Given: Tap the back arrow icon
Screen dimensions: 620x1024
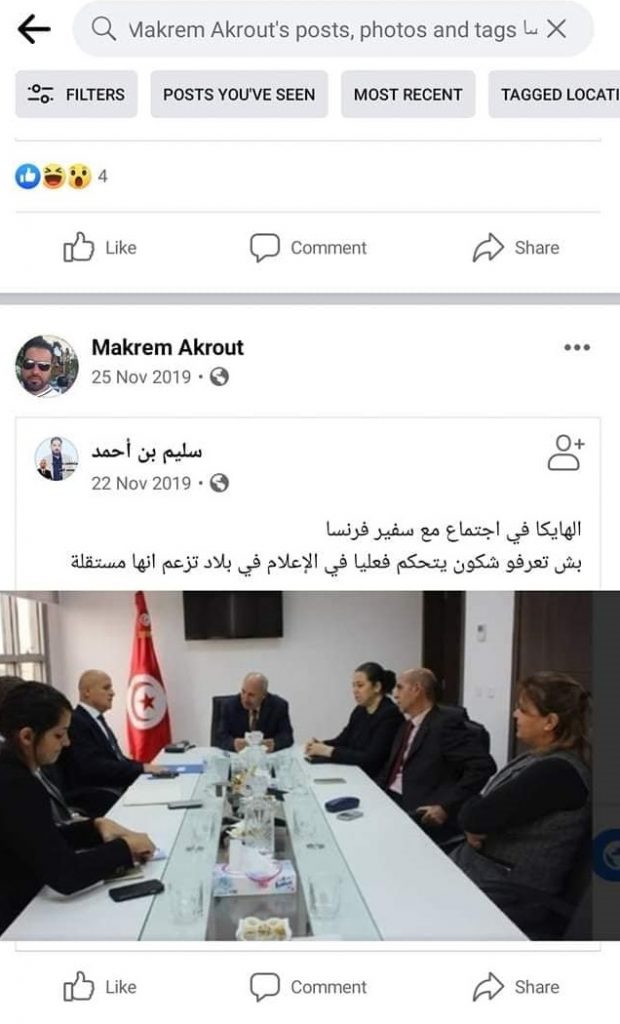Looking at the screenshot, I should click(x=34, y=29).
